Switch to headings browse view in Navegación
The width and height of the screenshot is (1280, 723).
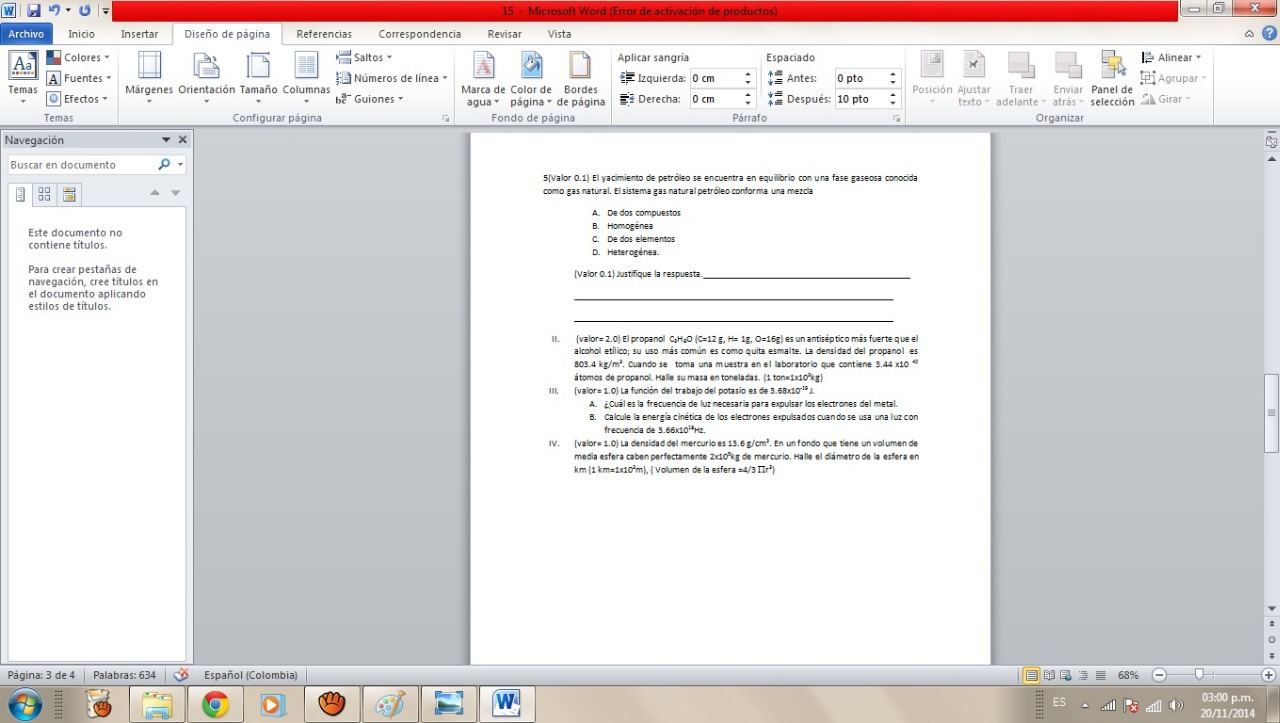20,194
